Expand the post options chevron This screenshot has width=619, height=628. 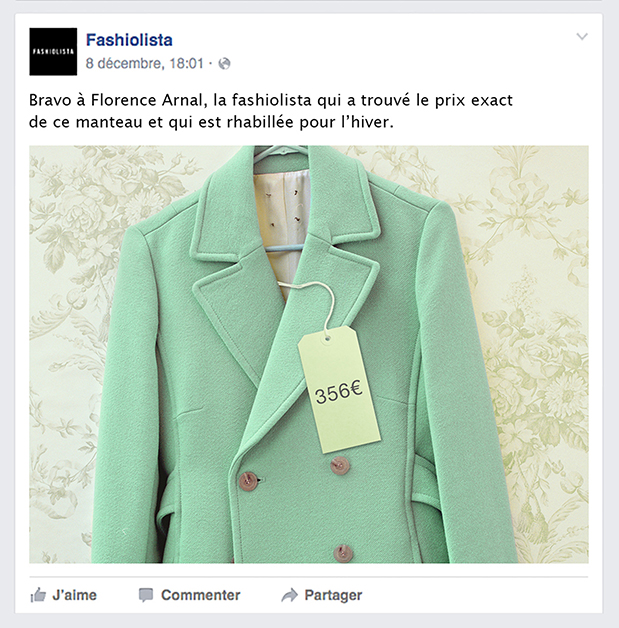(x=582, y=36)
